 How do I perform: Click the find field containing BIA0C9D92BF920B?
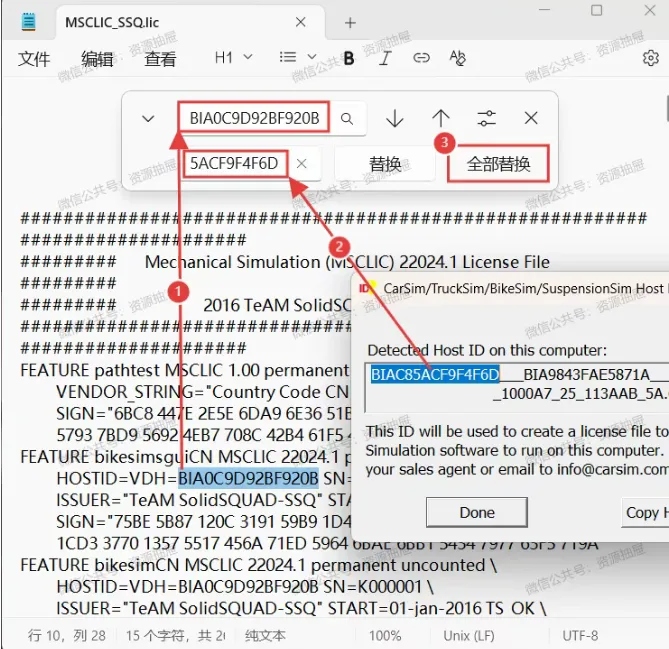[x=254, y=118]
